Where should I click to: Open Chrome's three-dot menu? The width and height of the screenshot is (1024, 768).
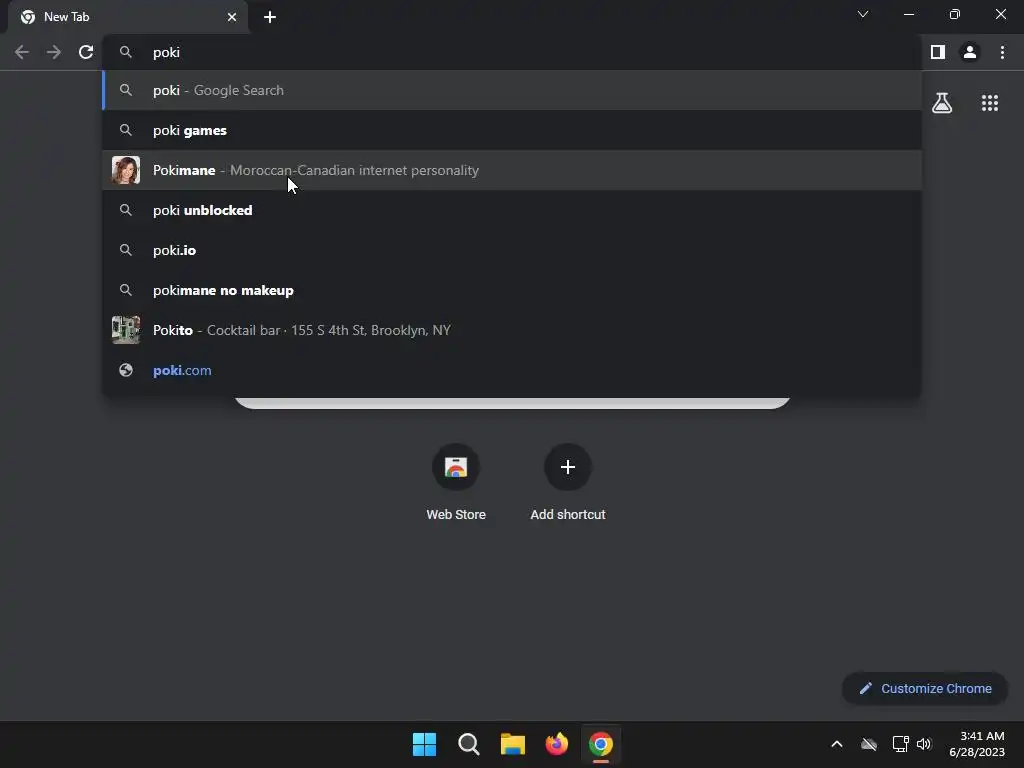(1002, 52)
